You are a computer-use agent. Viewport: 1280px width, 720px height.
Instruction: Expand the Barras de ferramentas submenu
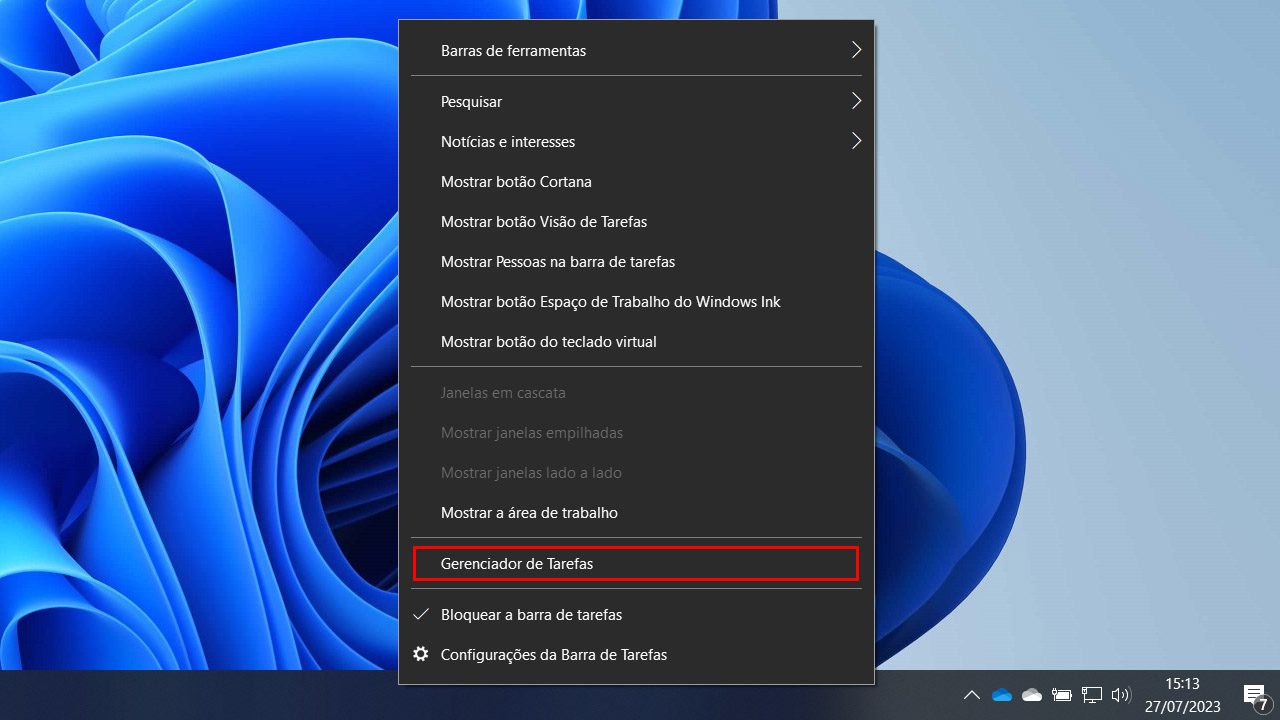[636, 50]
